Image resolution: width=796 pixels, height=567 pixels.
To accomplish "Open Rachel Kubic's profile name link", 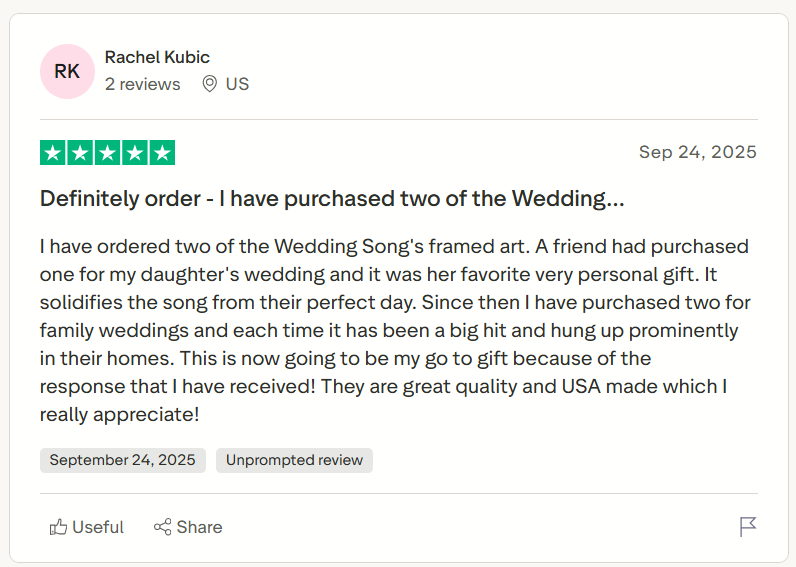I will tap(157, 57).
